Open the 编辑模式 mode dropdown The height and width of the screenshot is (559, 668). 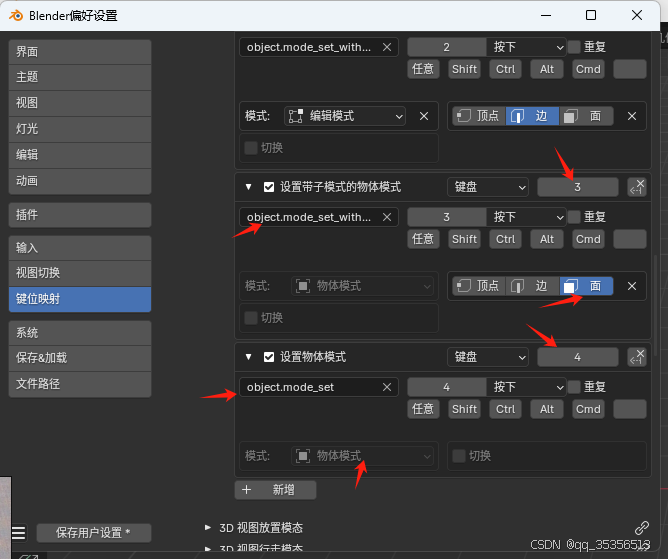[345, 116]
